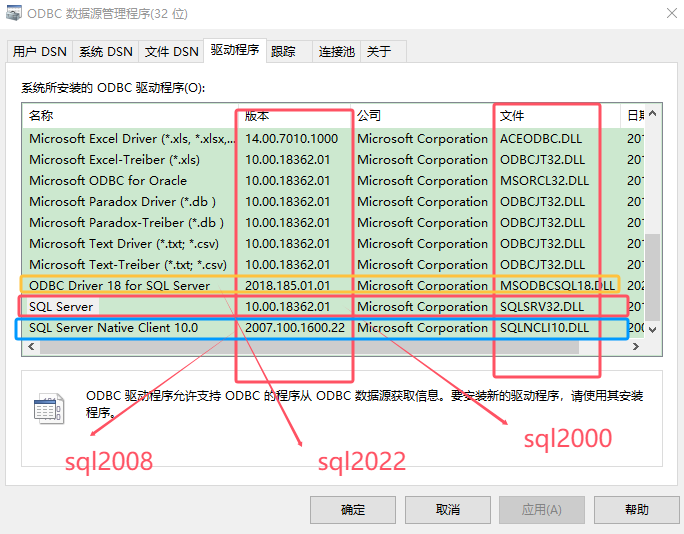Click the SQLSRV32.DLL file cell

(542, 306)
